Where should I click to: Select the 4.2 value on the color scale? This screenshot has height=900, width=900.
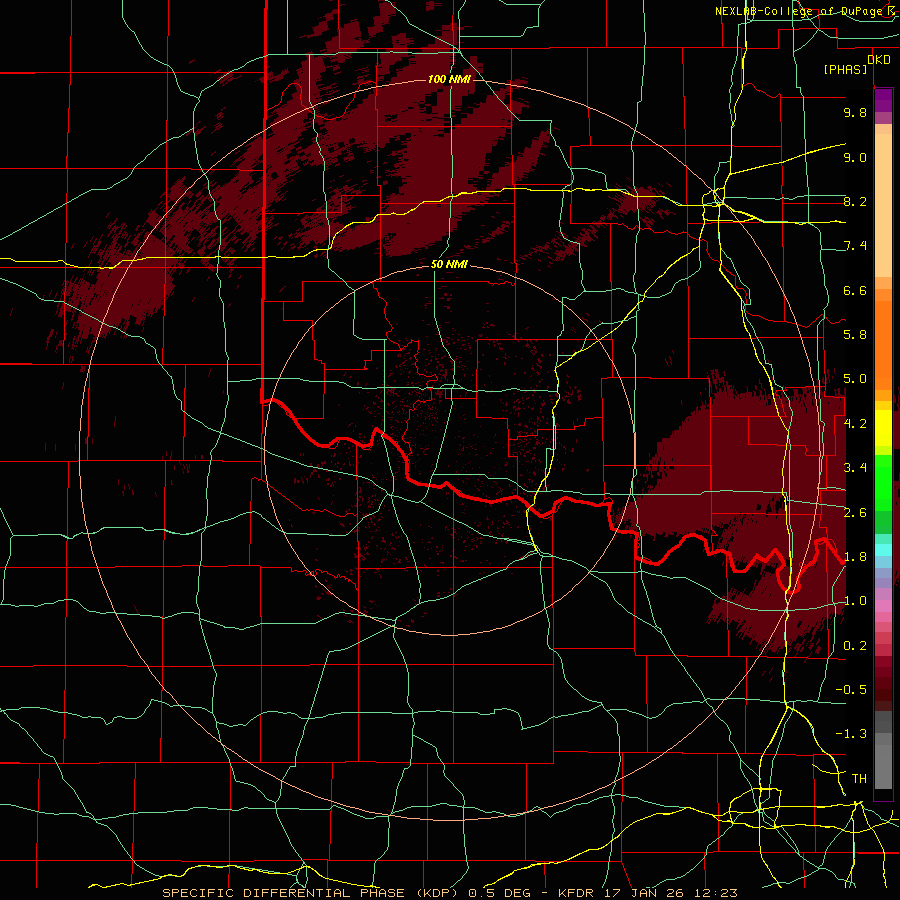click(x=855, y=424)
